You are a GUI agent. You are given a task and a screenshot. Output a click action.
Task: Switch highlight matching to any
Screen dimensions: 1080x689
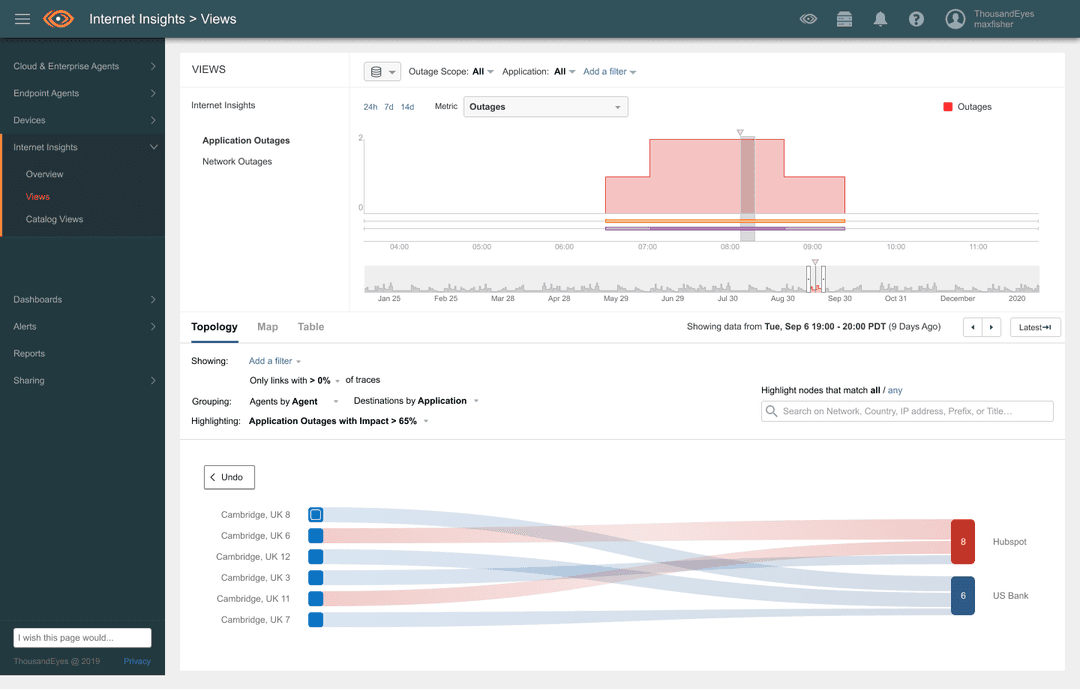[895, 390]
